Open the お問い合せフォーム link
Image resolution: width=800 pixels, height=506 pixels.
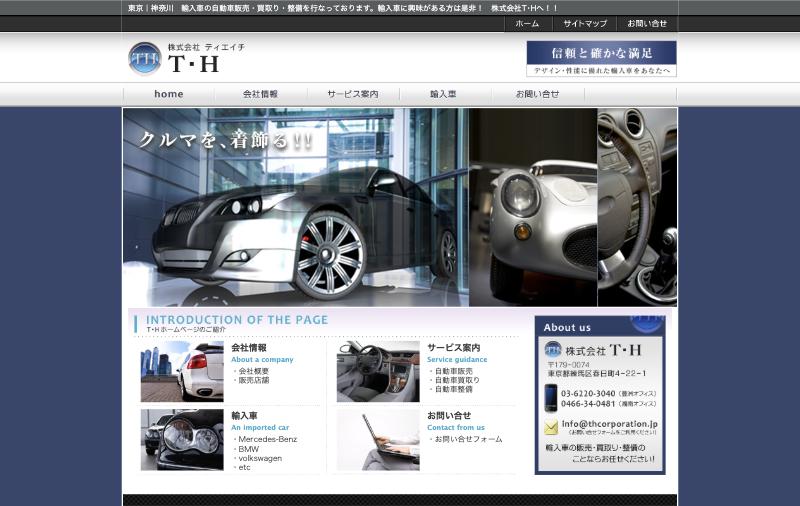tap(468, 439)
